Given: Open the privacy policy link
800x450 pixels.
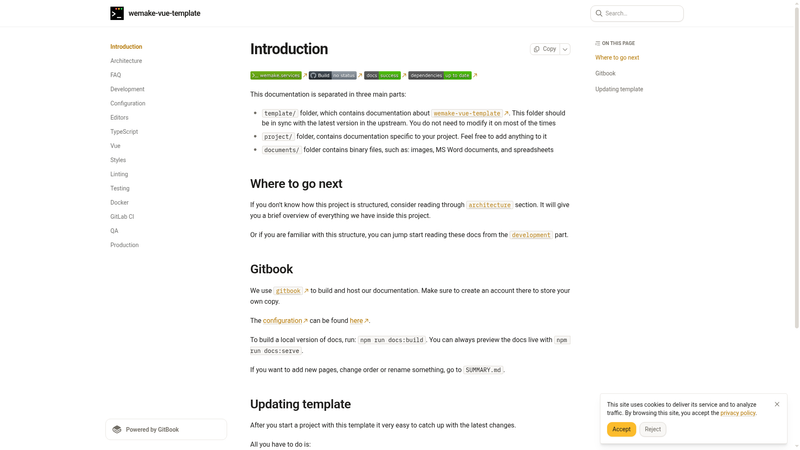Looking at the screenshot, I should click(737, 413).
